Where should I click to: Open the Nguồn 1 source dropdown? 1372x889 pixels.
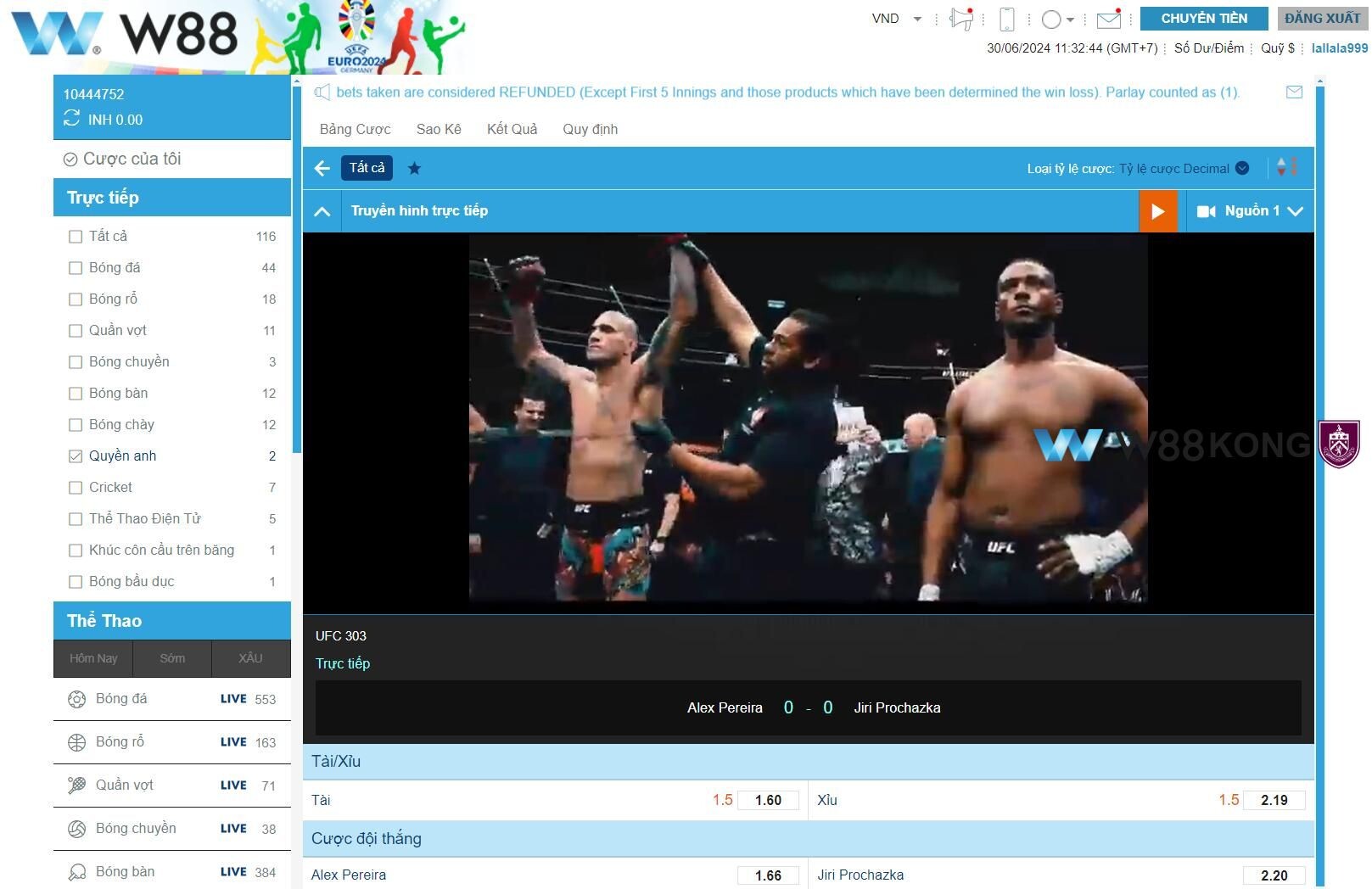click(1263, 211)
